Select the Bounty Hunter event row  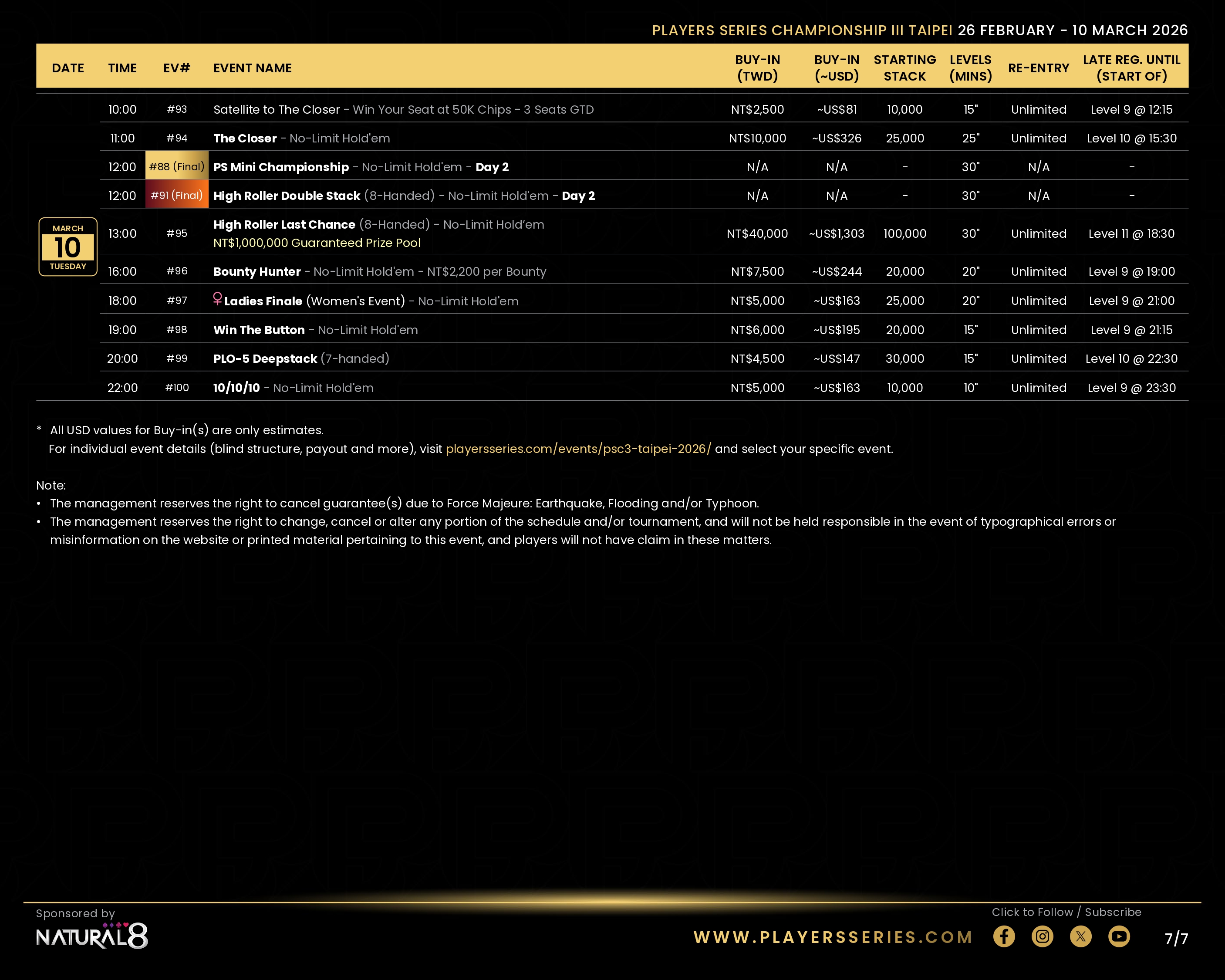point(257,272)
